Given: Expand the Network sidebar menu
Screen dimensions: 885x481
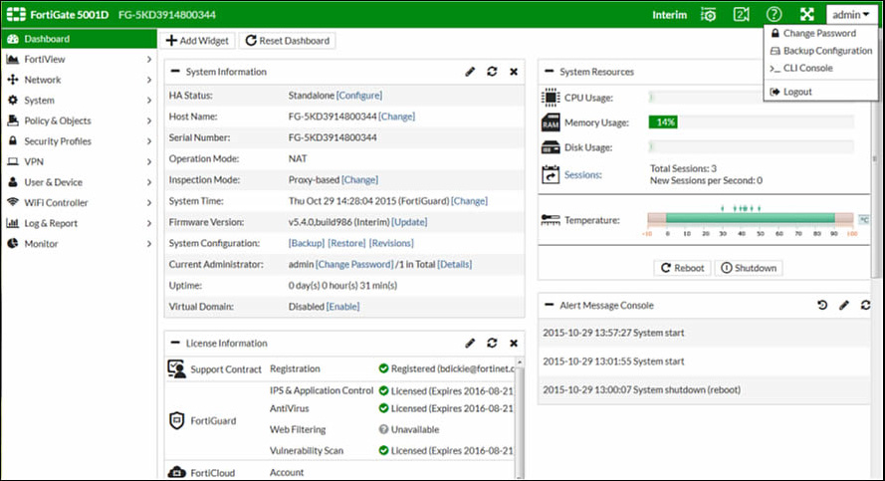Looking at the screenshot, I should point(78,80).
